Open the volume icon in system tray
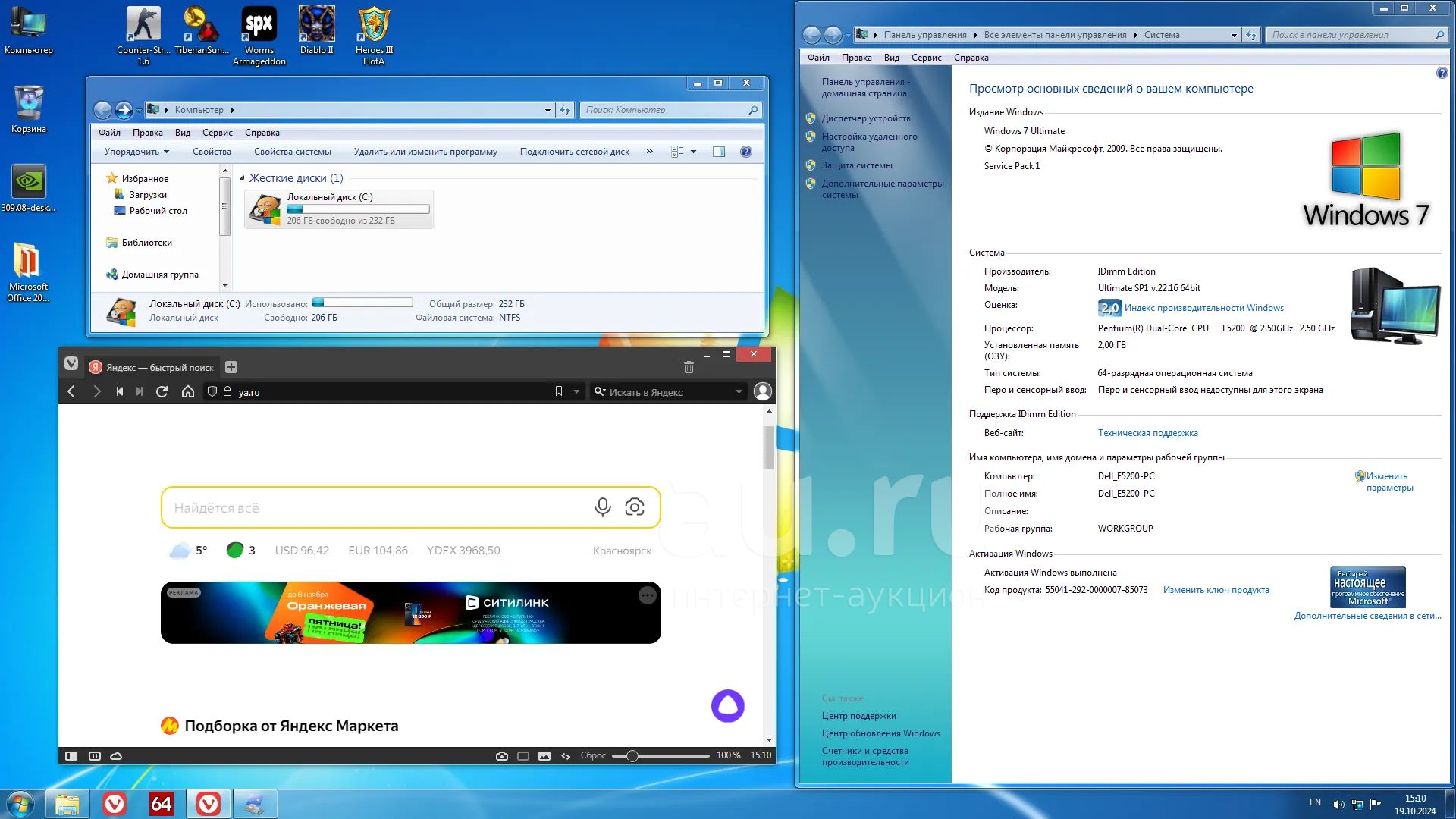Viewport: 1456px width, 819px height. click(x=1338, y=804)
